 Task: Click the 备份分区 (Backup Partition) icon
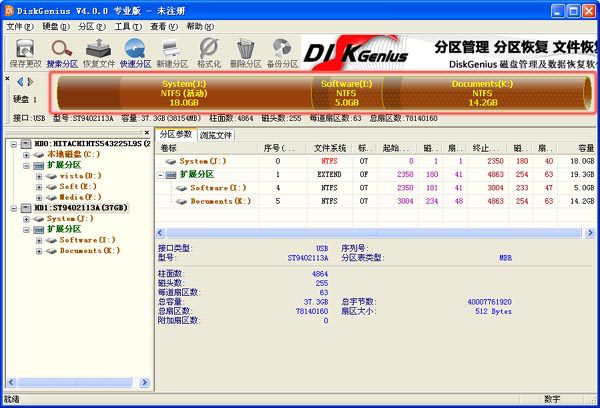click(283, 52)
